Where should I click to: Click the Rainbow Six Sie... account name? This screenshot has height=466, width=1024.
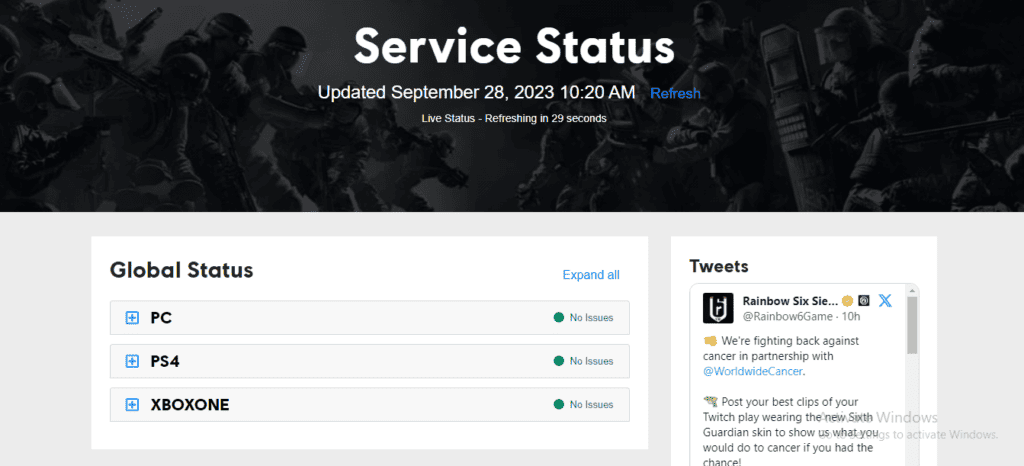pyautogui.click(x=790, y=301)
